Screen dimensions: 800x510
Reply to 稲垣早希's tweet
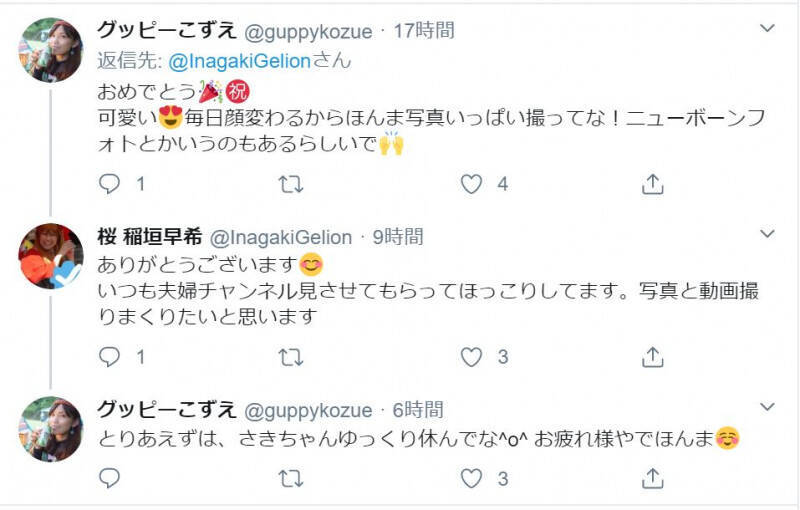(111, 357)
